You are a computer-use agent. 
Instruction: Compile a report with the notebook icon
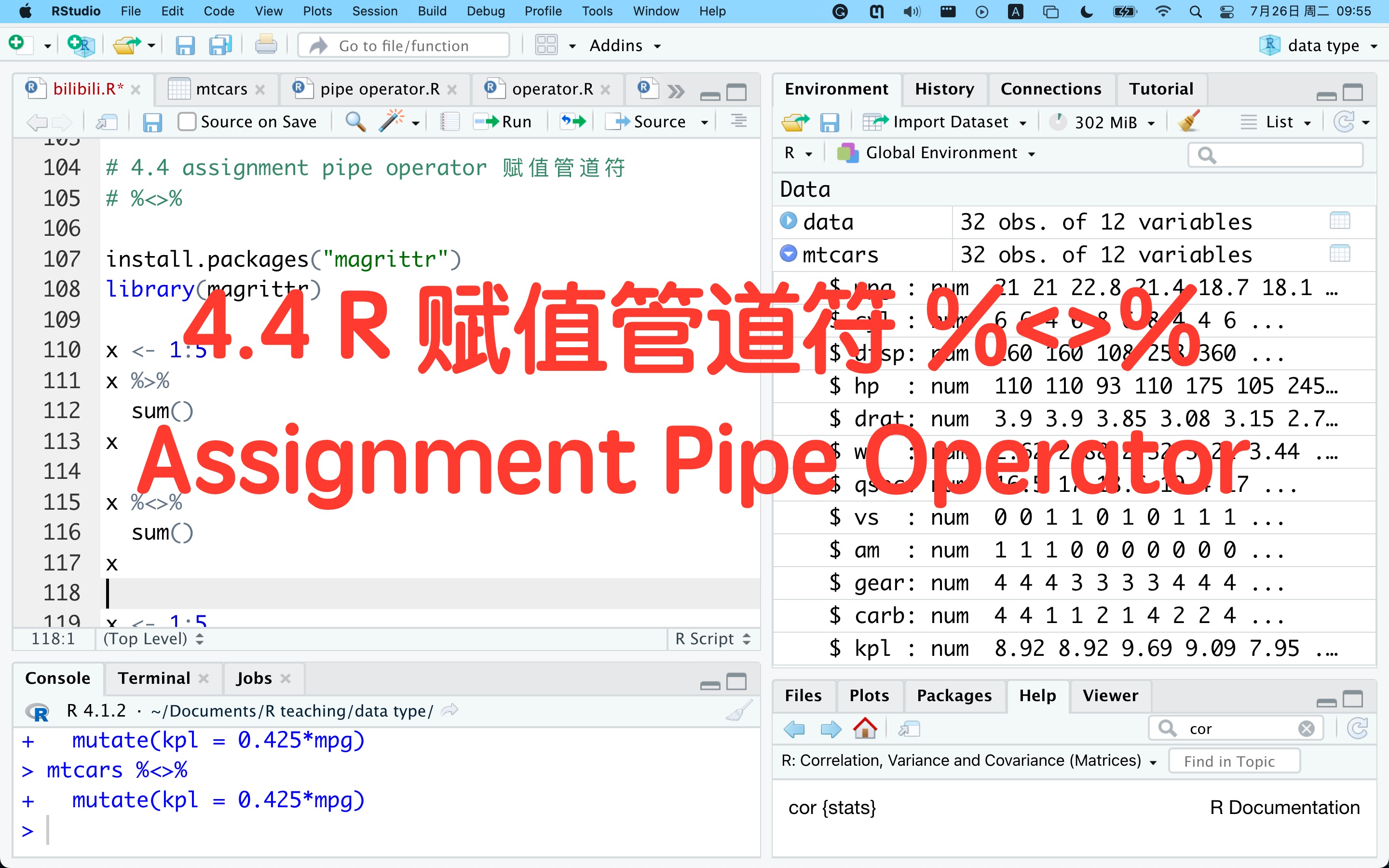450,122
